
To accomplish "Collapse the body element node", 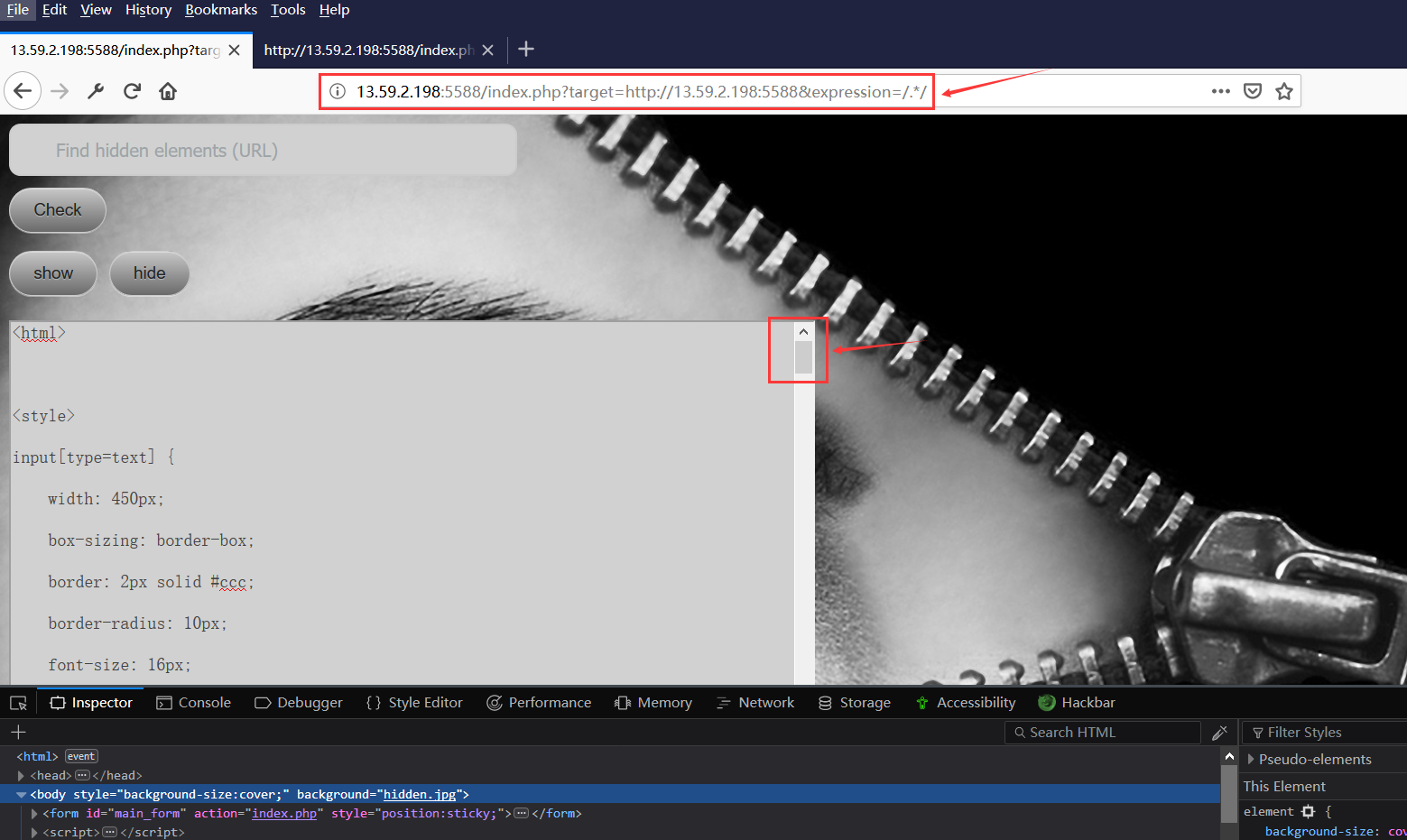I will 21,795.
